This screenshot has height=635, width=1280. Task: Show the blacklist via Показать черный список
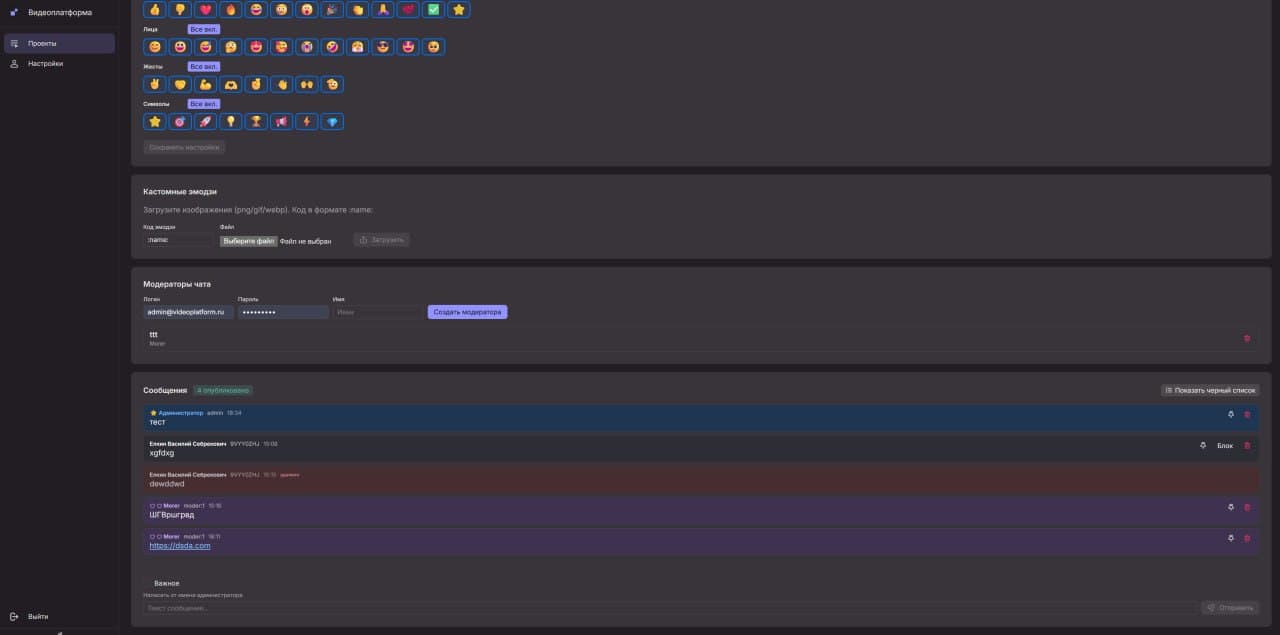pos(1210,390)
